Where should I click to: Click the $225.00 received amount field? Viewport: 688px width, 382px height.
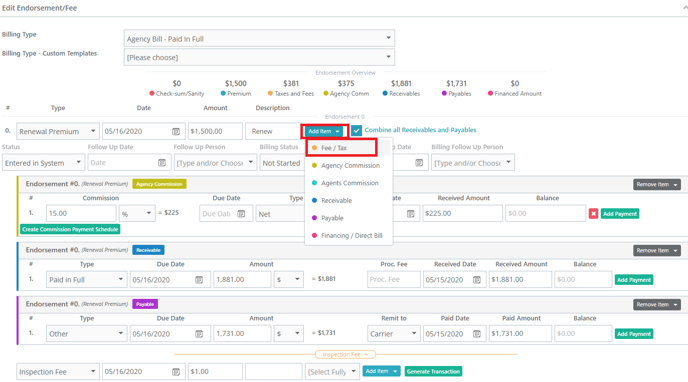[462, 214]
